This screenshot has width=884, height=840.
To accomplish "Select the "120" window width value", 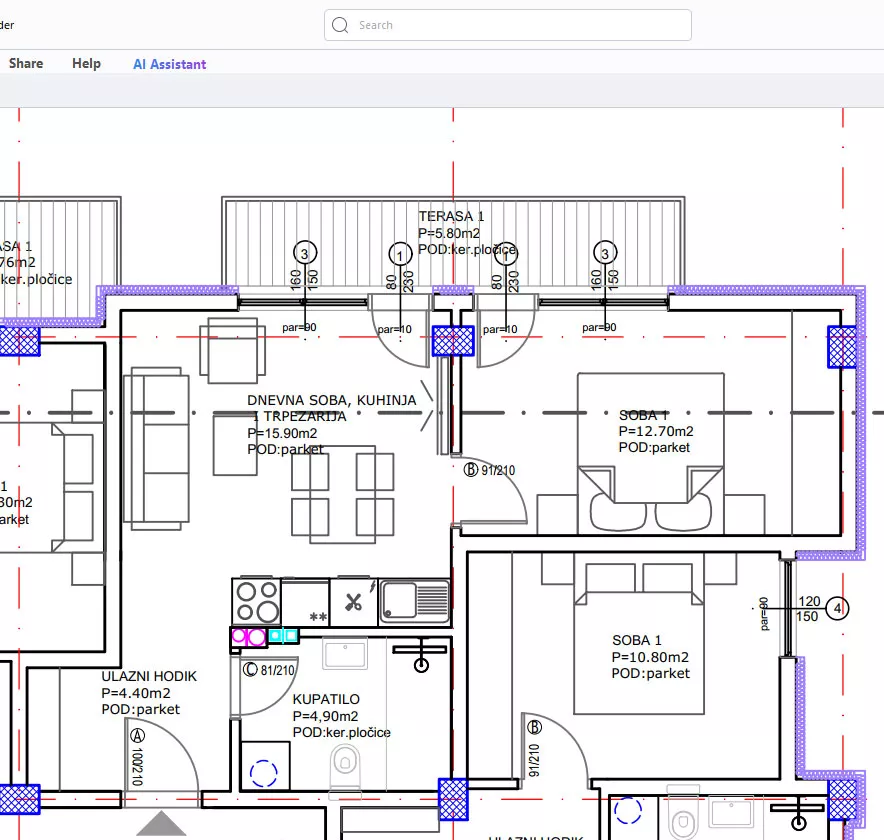I will [x=809, y=602].
